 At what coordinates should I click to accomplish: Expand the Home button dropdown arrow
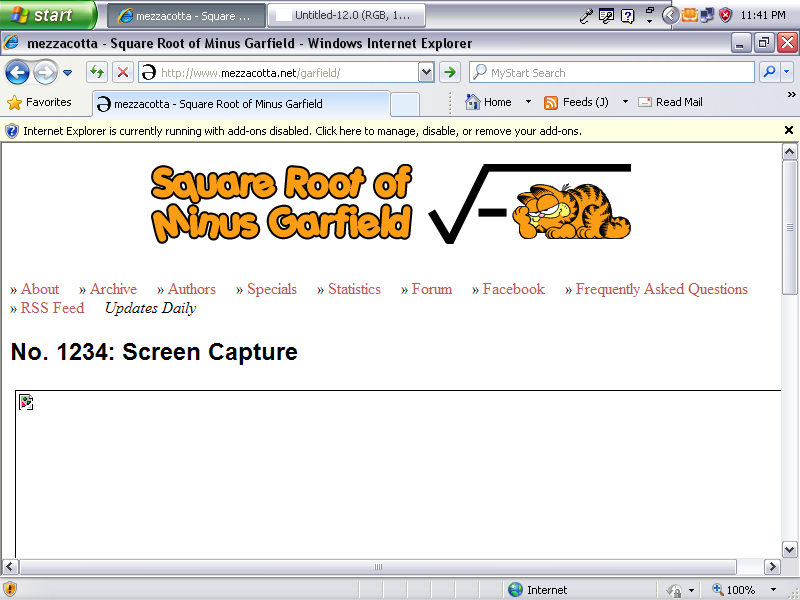(528, 102)
